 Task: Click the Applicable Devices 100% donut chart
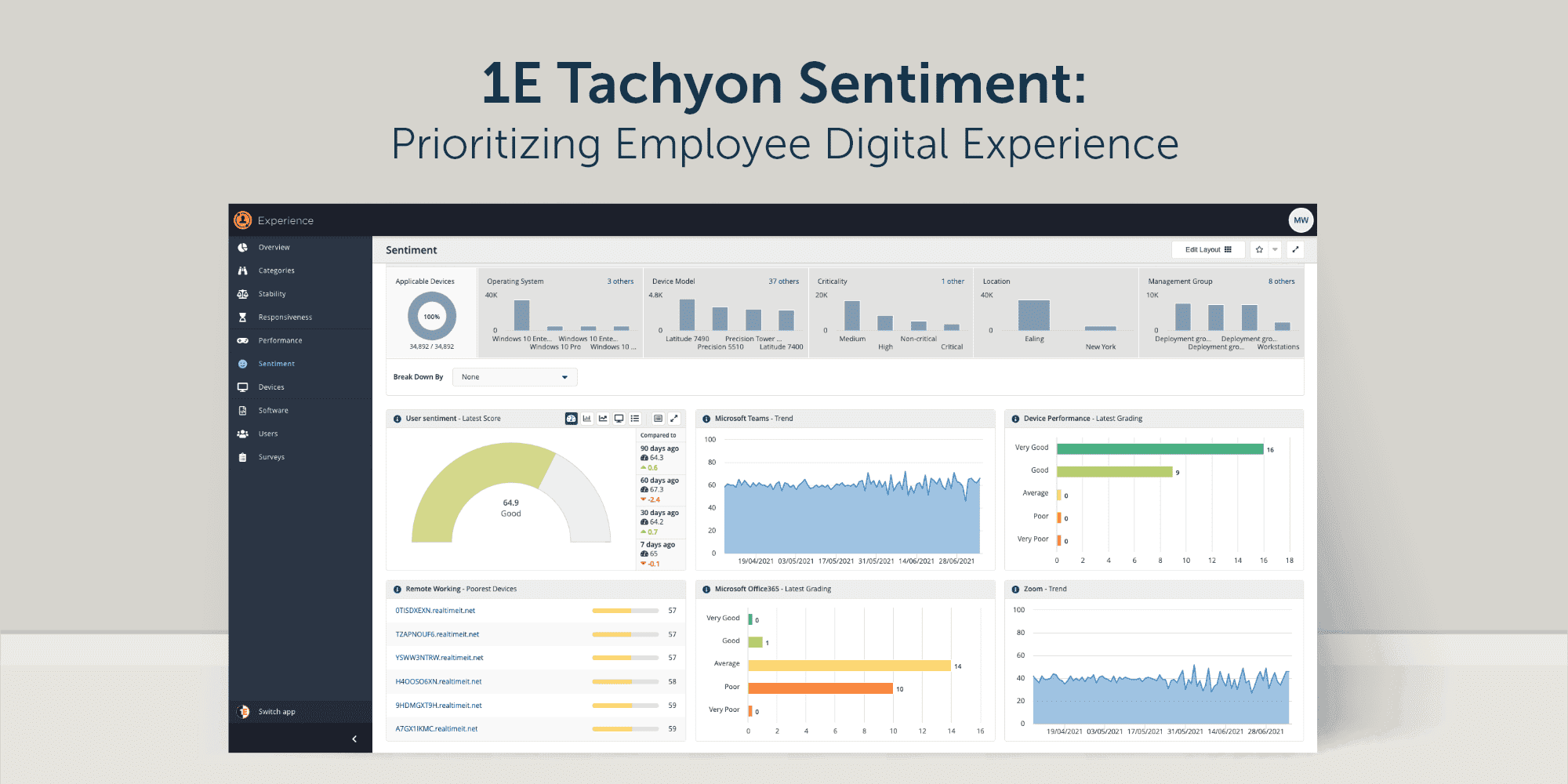coord(432,317)
